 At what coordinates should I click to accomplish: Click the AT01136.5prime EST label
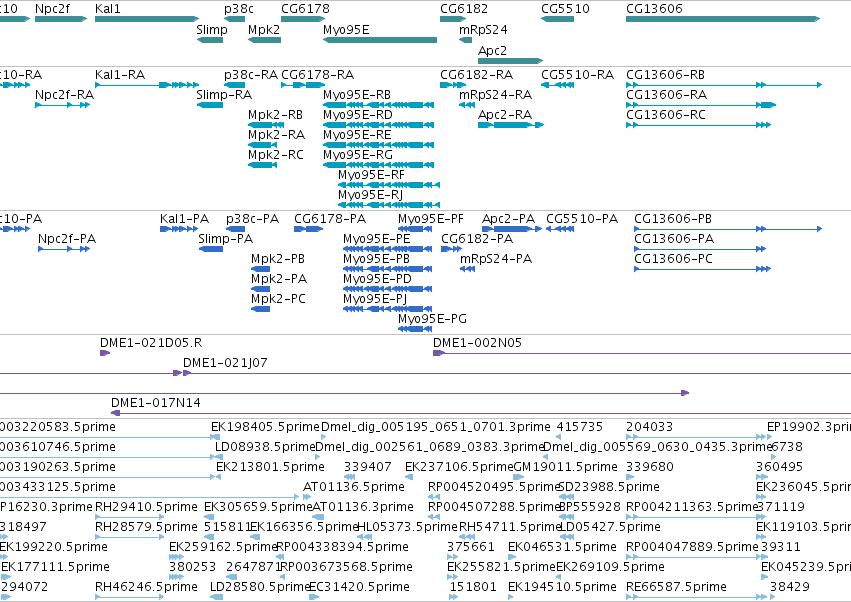point(354,486)
